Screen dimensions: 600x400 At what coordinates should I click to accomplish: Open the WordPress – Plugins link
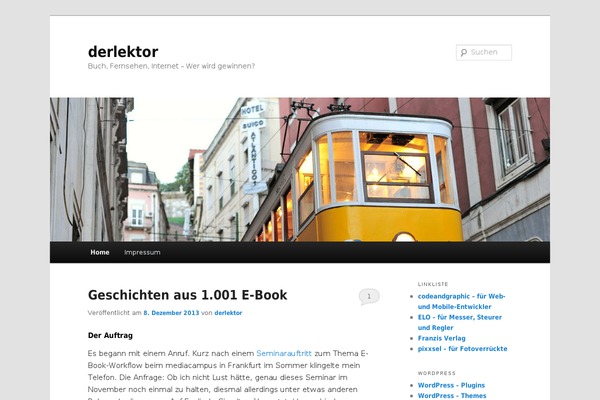click(x=451, y=385)
